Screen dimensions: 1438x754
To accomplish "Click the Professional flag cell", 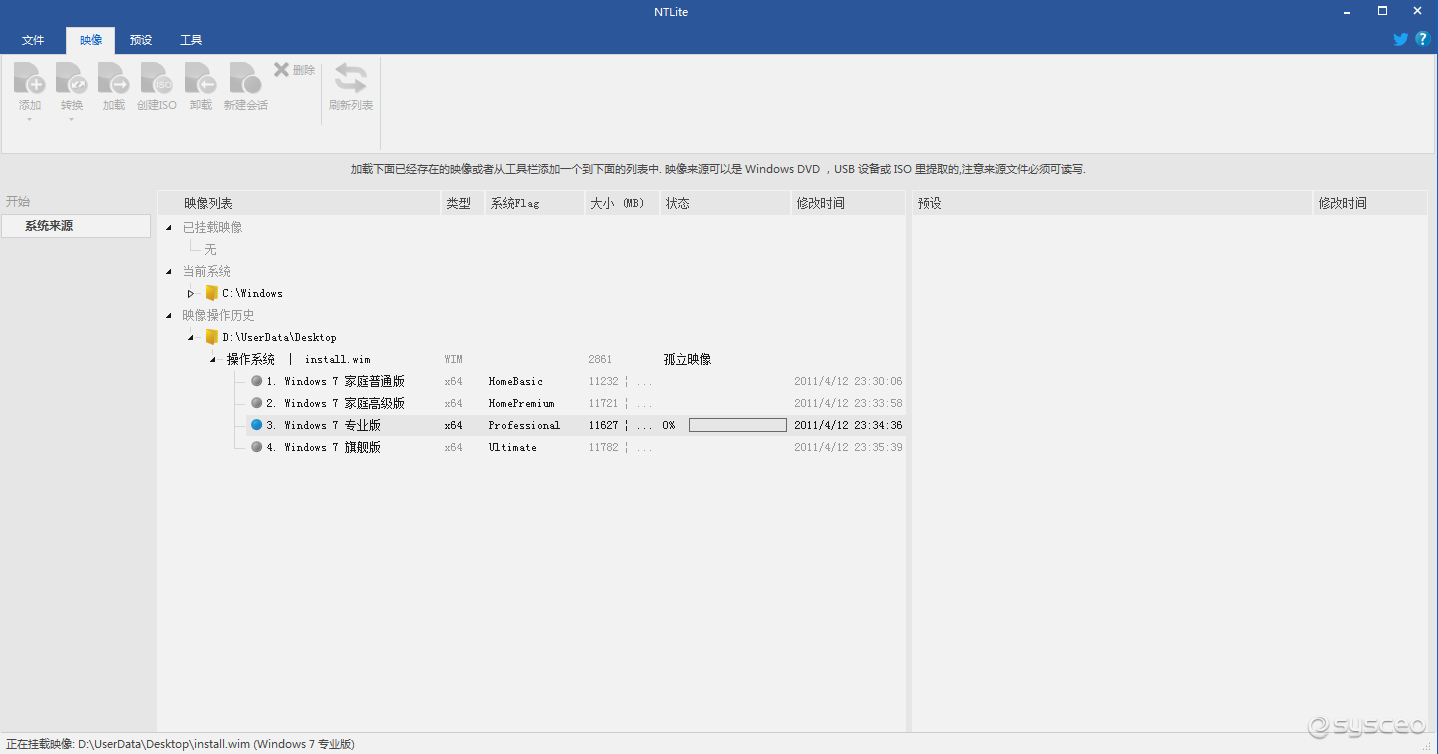I will (524, 425).
